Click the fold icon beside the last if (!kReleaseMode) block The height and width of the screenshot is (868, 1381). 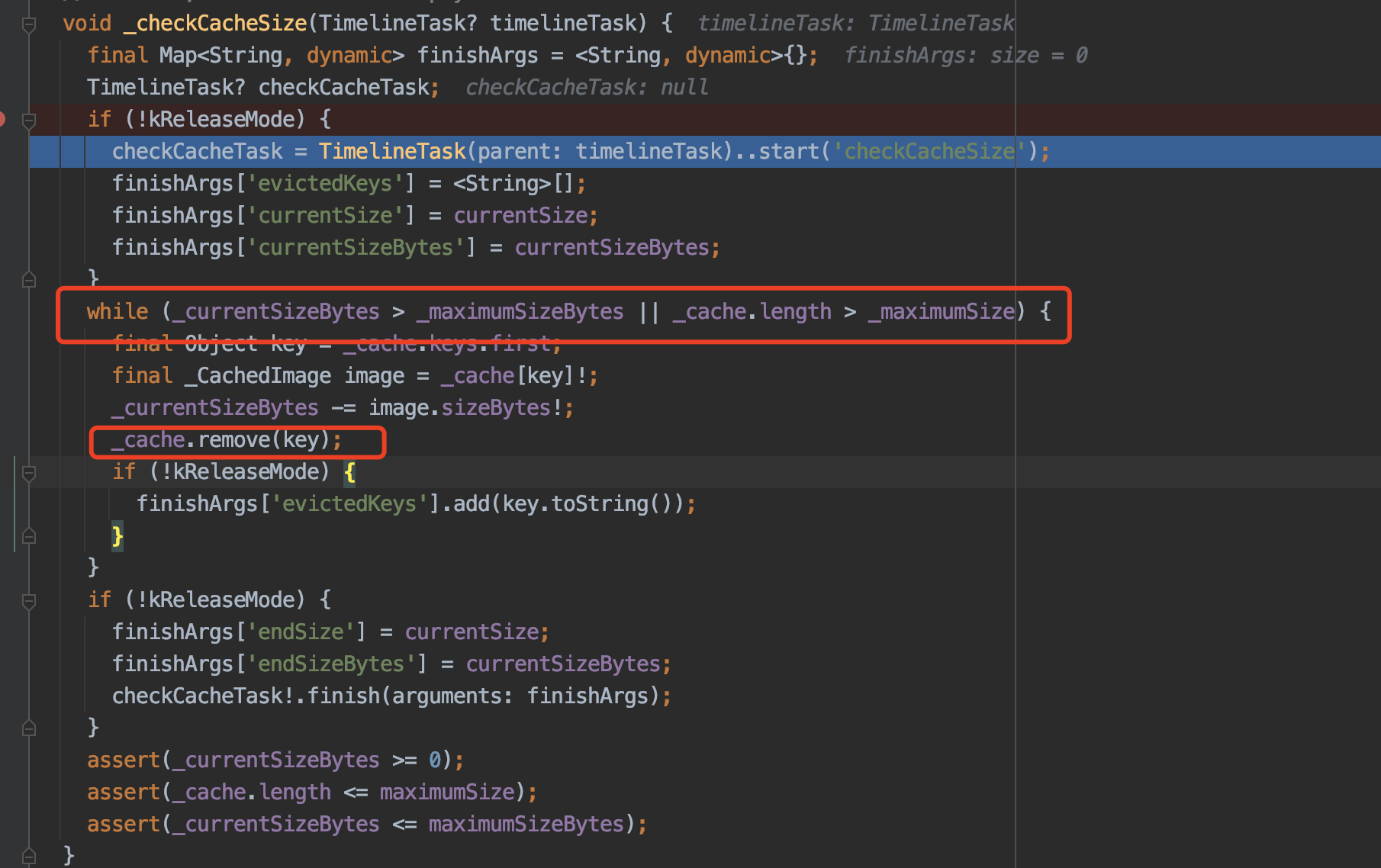29,601
